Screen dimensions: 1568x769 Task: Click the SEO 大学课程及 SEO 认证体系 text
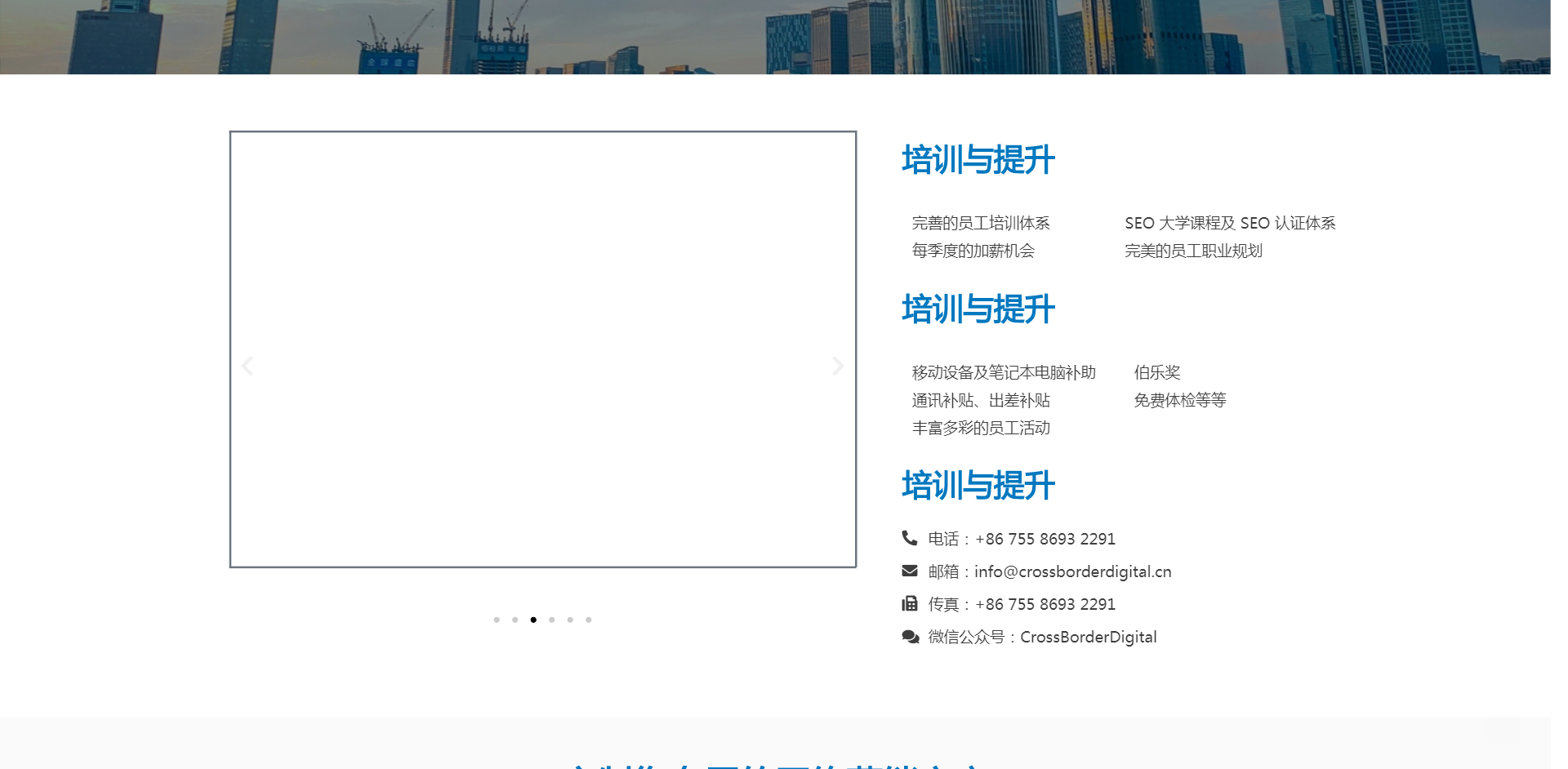click(1229, 223)
